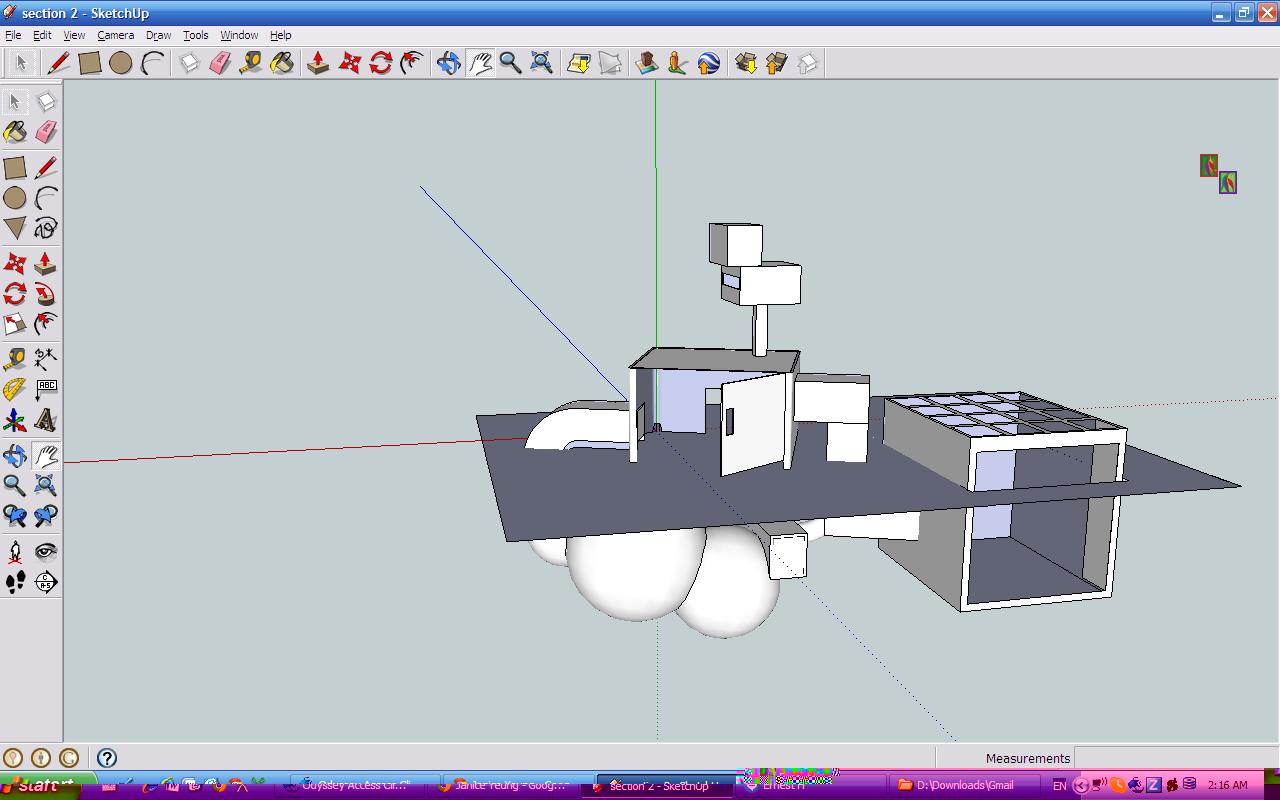Select the Tape Measure tool
This screenshot has height=800, width=1280.
15,357
